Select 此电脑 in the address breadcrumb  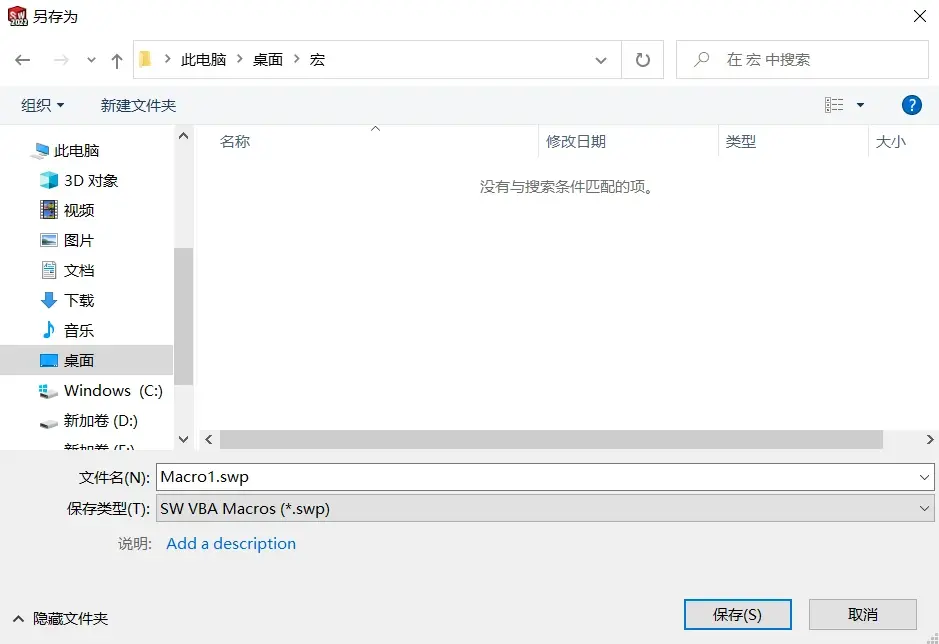click(204, 59)
